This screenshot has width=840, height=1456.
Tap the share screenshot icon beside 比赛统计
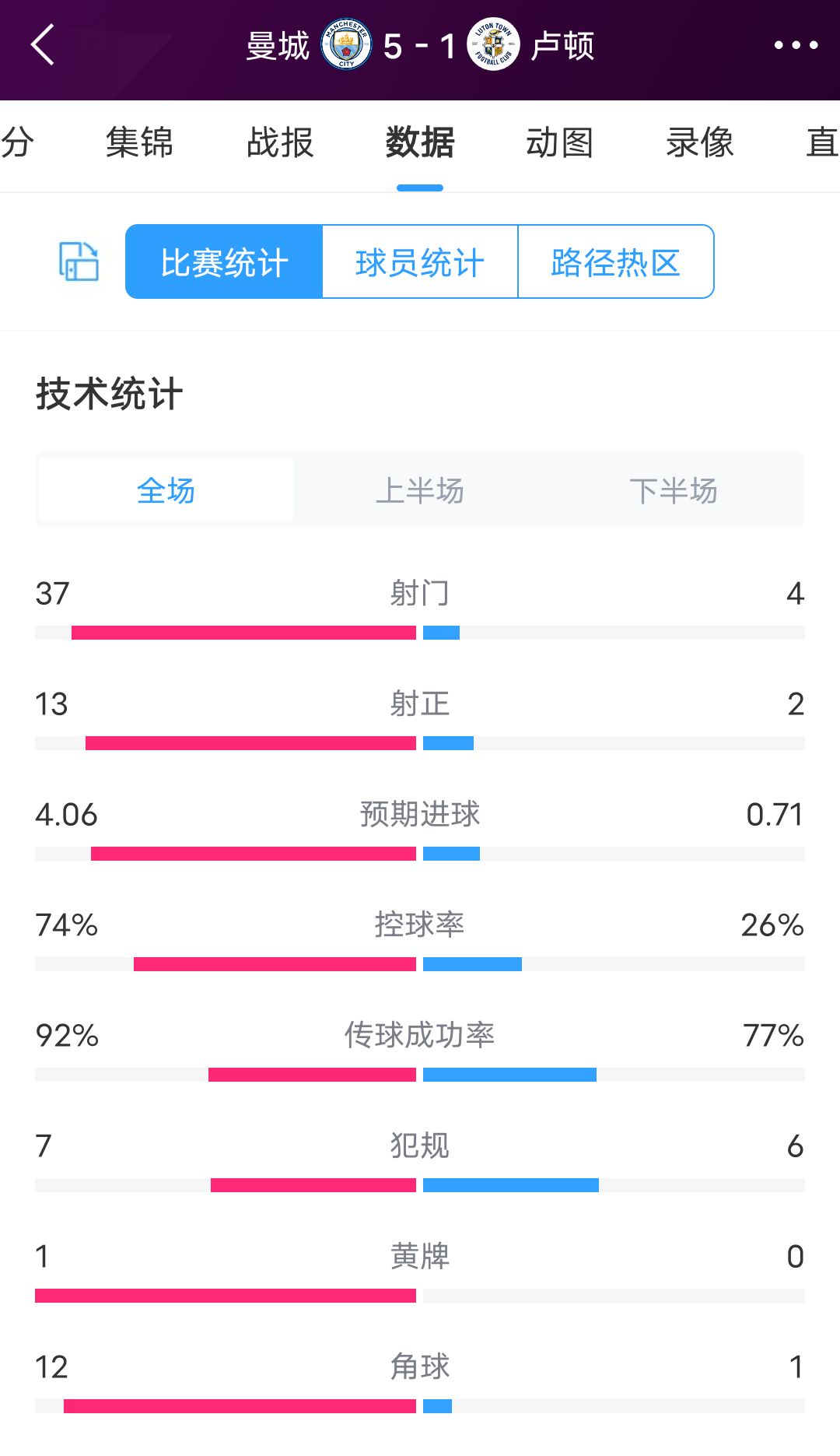pyautogui.click(x=79, y=261)
